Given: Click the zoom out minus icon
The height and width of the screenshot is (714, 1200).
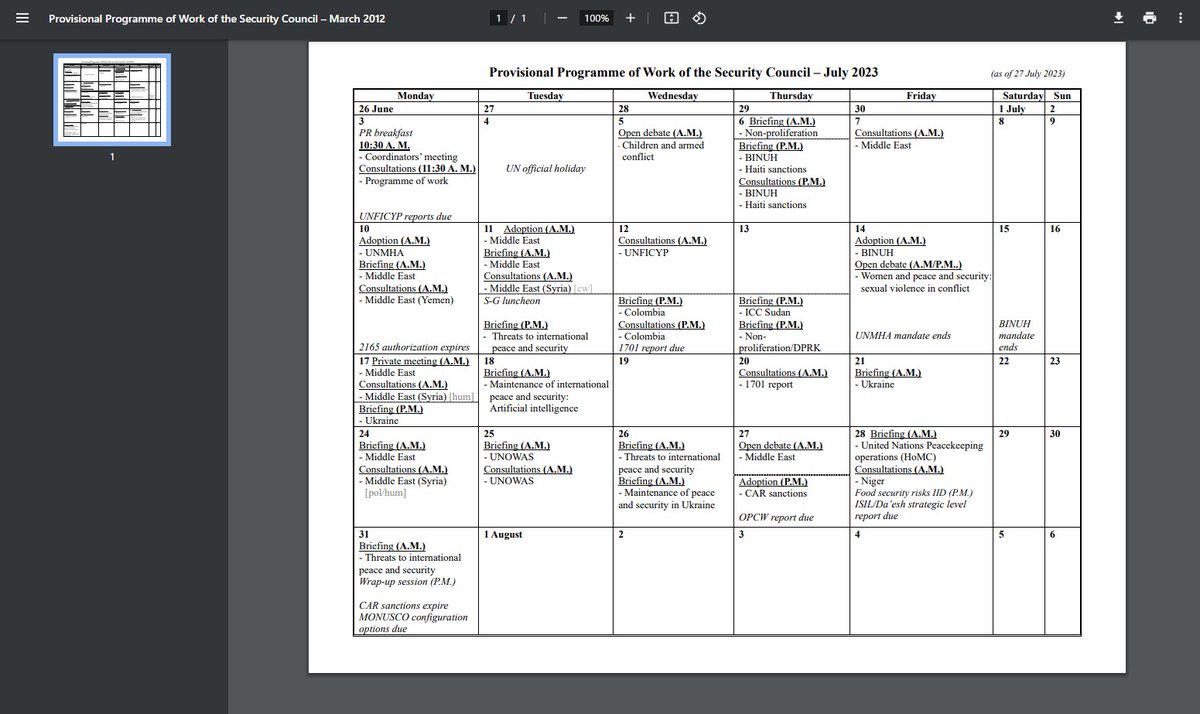Looking at the screenshot, I should 562,18.
